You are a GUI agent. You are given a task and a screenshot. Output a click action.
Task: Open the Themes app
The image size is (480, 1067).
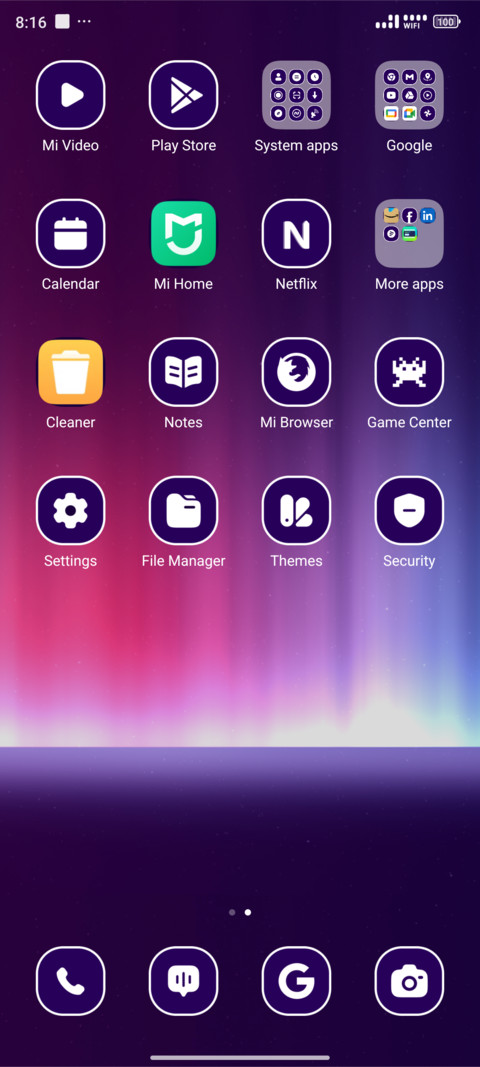tap(296, 511)
